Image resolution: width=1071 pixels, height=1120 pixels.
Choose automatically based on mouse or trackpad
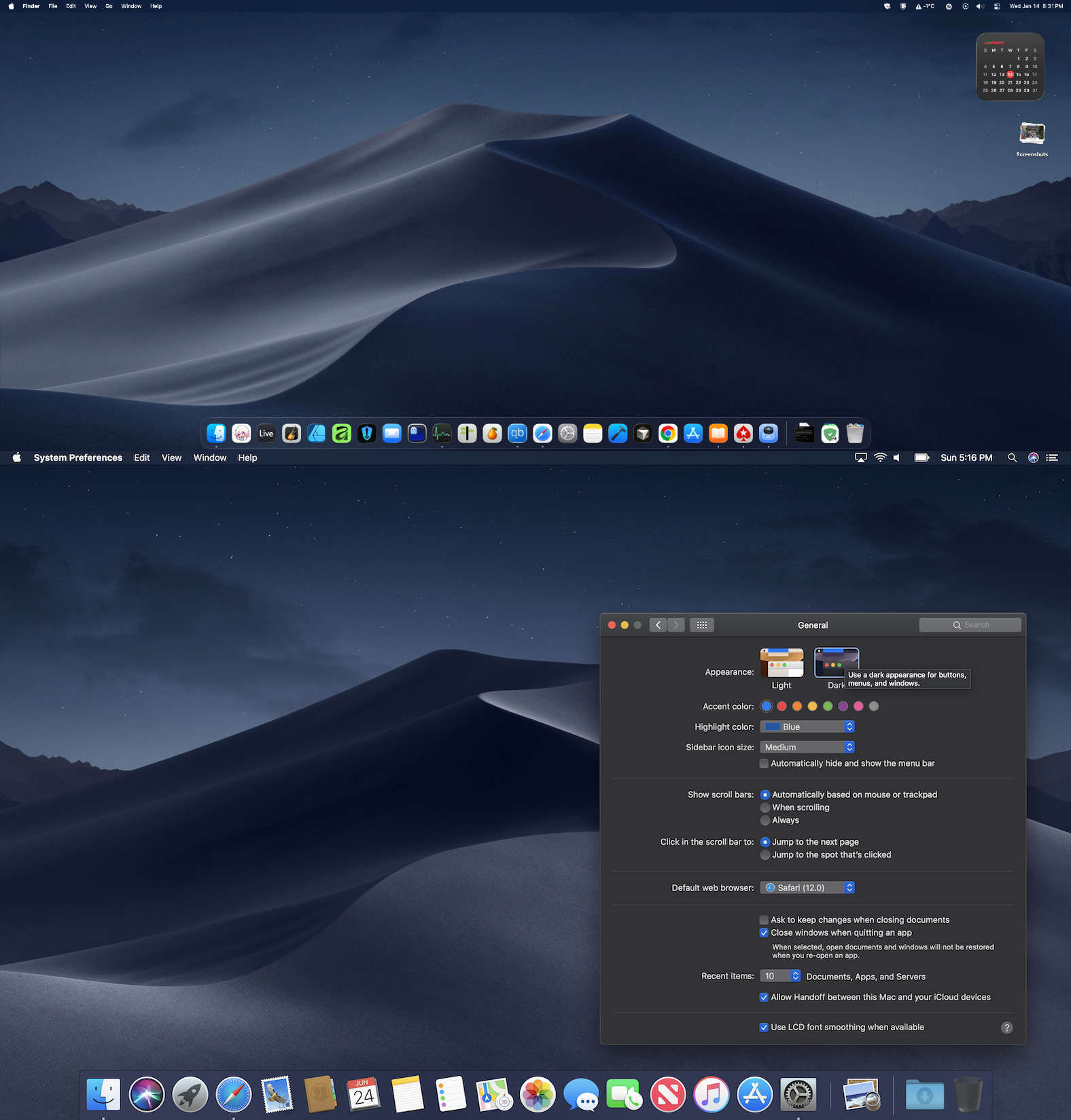pos(765,795)
